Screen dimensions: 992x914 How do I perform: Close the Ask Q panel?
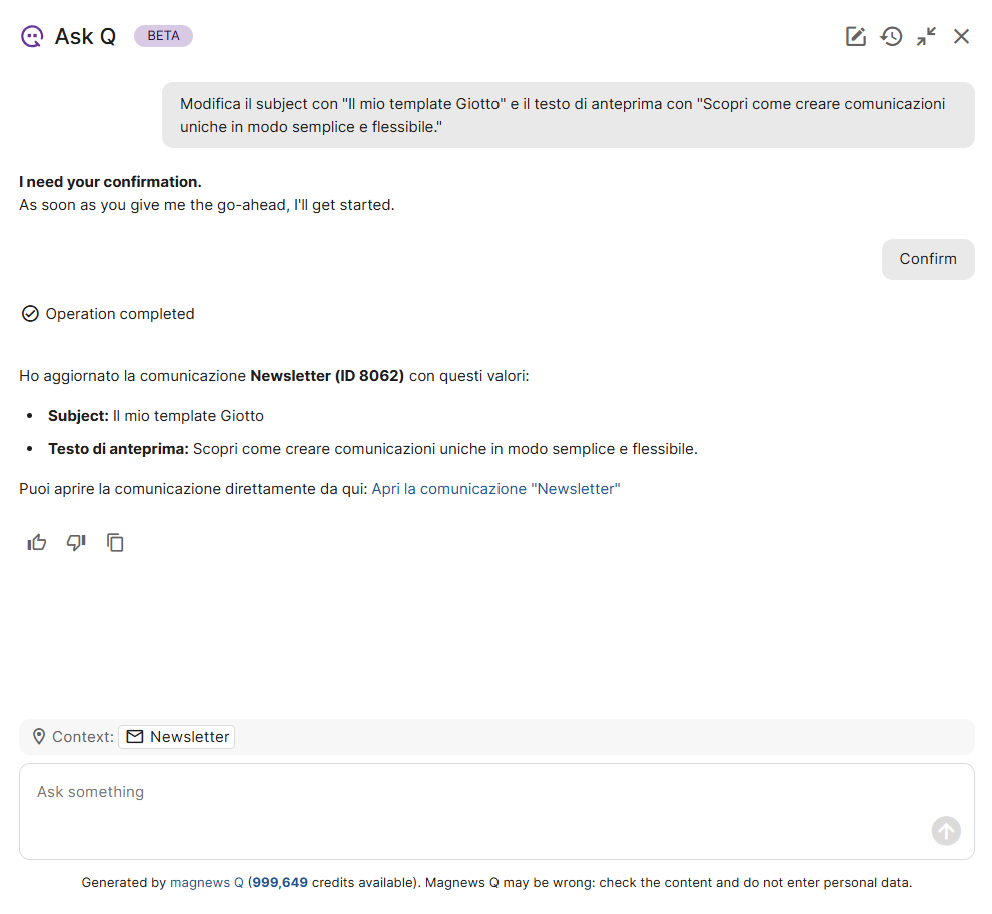point(961,37)
